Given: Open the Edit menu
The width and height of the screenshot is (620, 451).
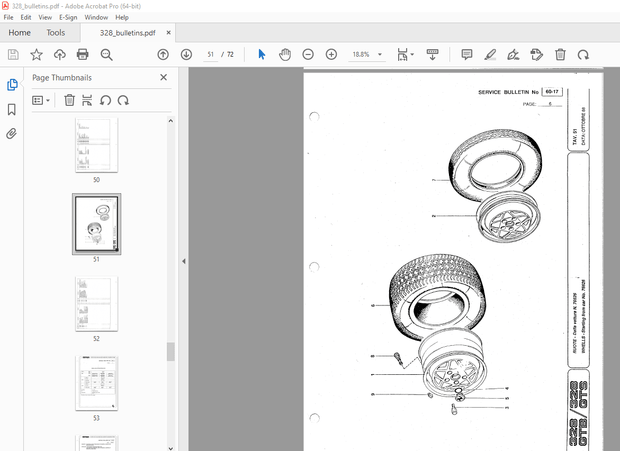Looking at the screenshot, I should [x=26, y=17].
